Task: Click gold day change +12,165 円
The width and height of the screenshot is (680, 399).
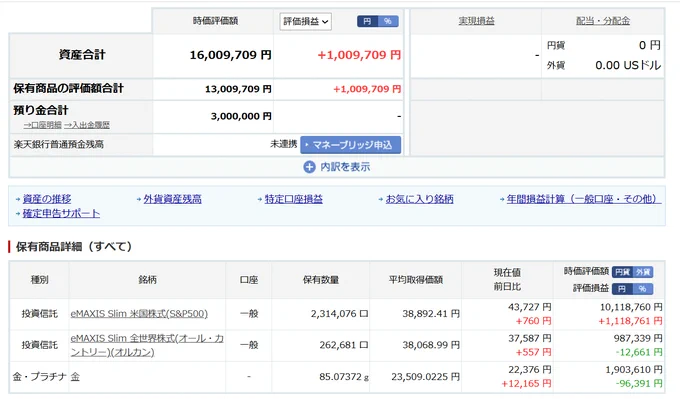Action: (x=526, y=384)
